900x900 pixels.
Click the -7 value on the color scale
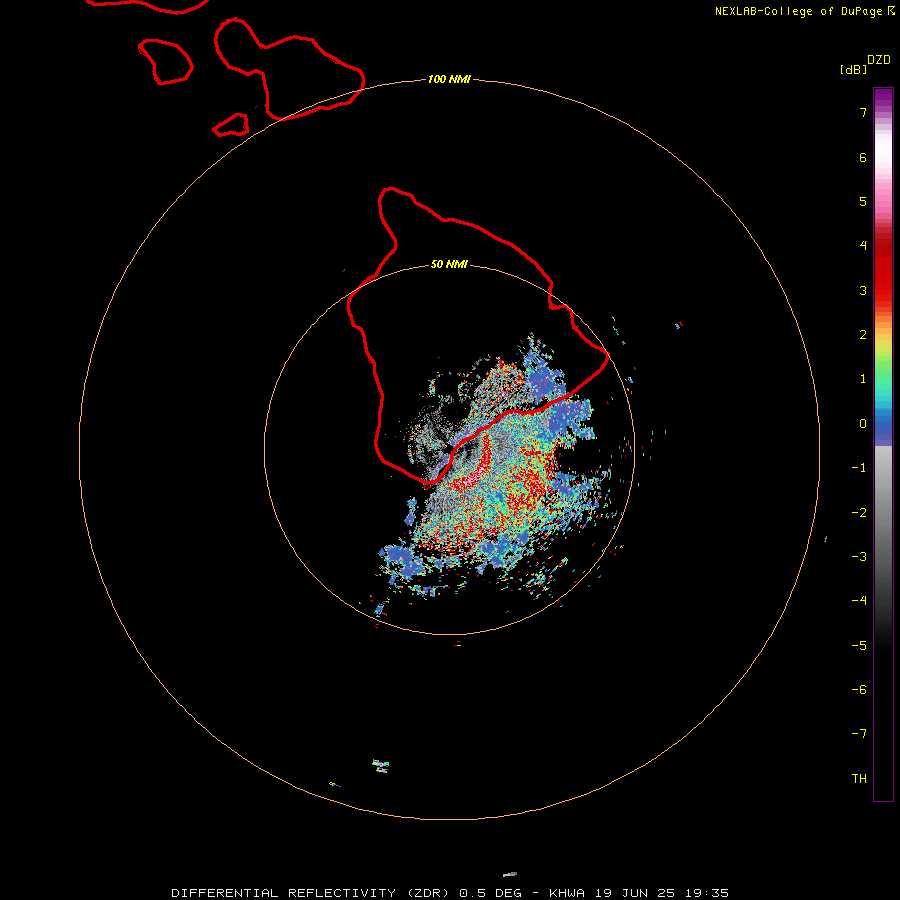tap(859, 734)
